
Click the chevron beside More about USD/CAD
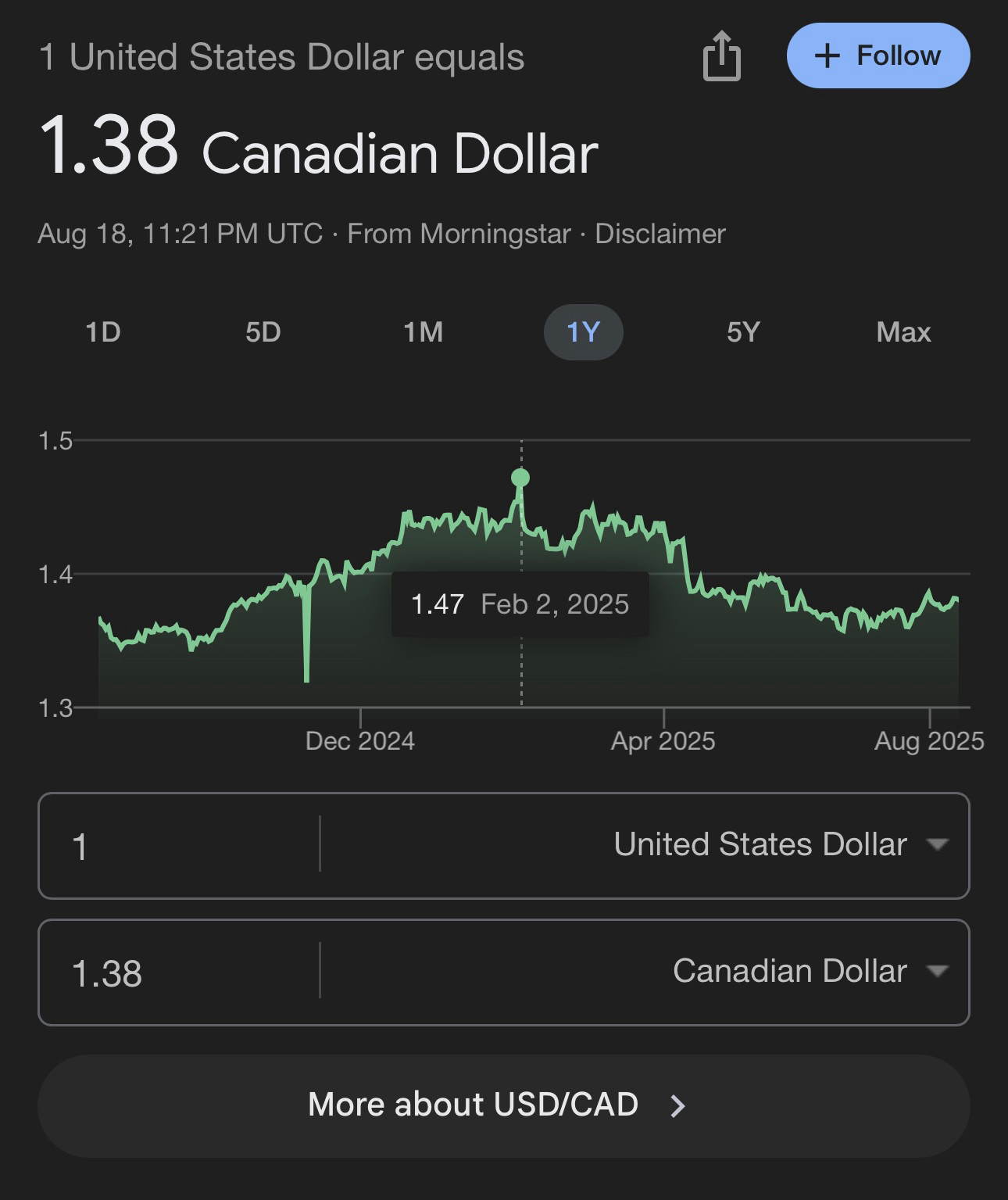[x=677, y=1105]
